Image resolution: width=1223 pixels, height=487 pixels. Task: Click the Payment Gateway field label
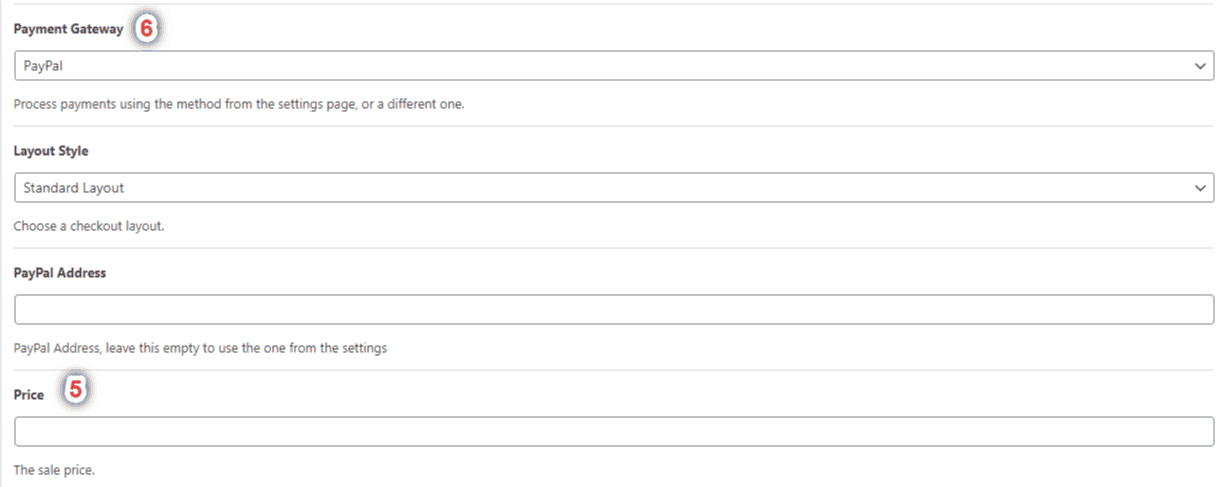pyautogui.click(x=68, y=30)
